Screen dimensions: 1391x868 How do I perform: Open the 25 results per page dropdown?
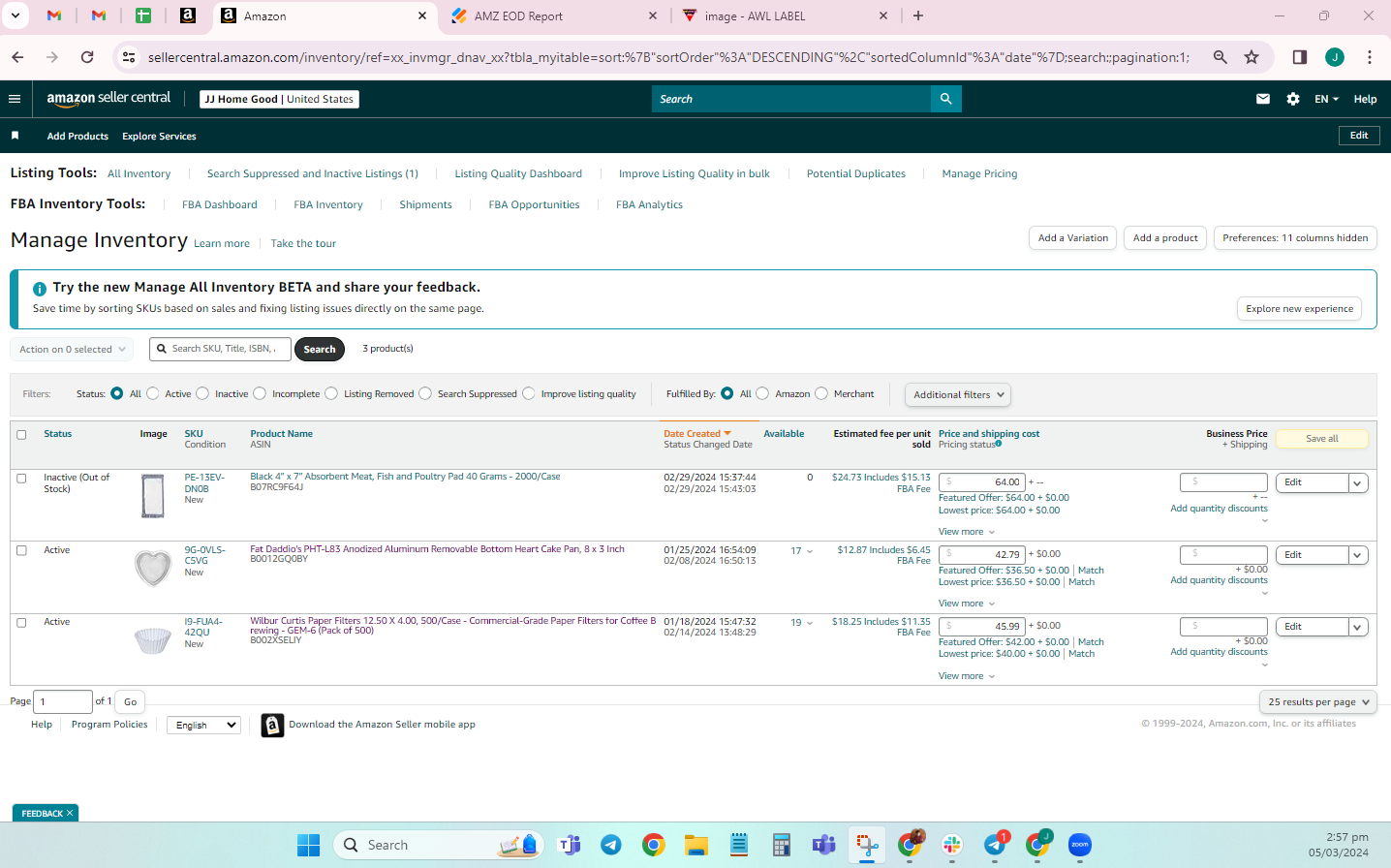tap(1318, 701)
